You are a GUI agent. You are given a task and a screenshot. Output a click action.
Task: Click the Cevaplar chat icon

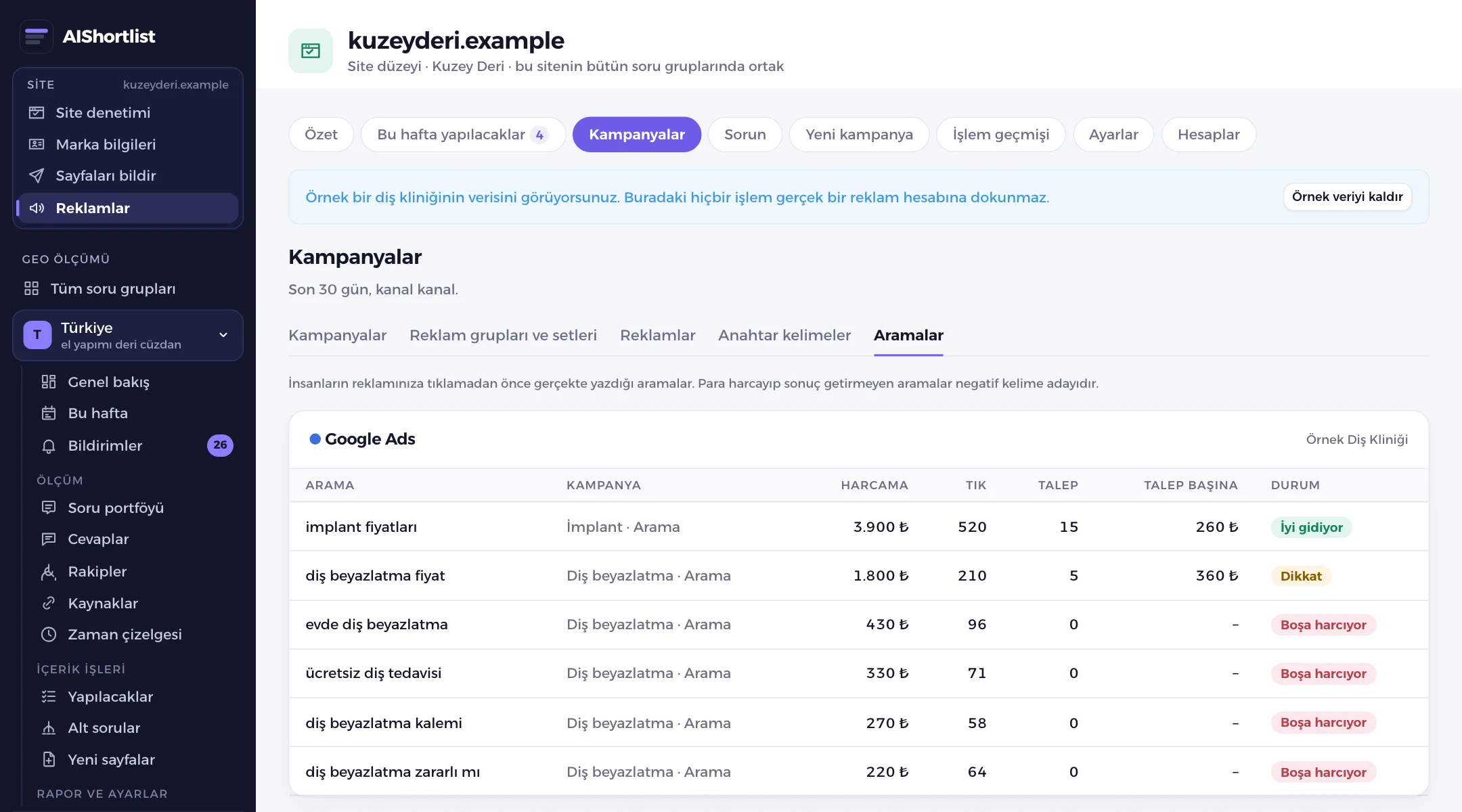(49, 539)
